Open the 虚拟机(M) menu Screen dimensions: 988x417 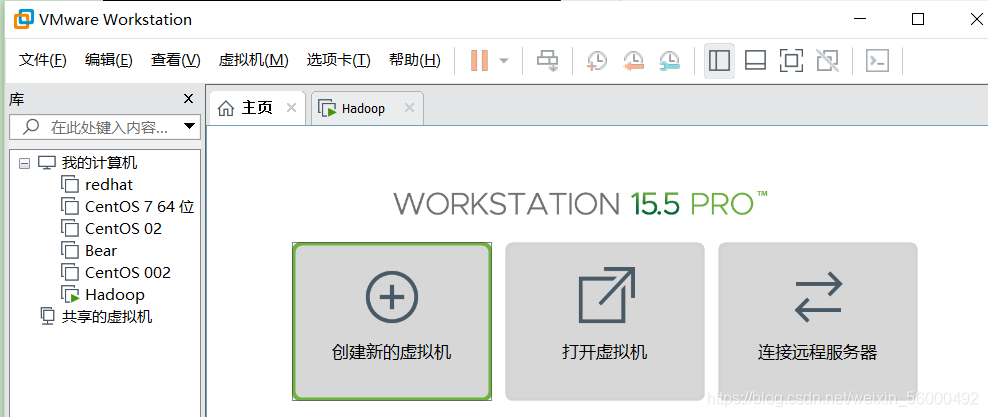pyautogui.click(x=253, y=60)
